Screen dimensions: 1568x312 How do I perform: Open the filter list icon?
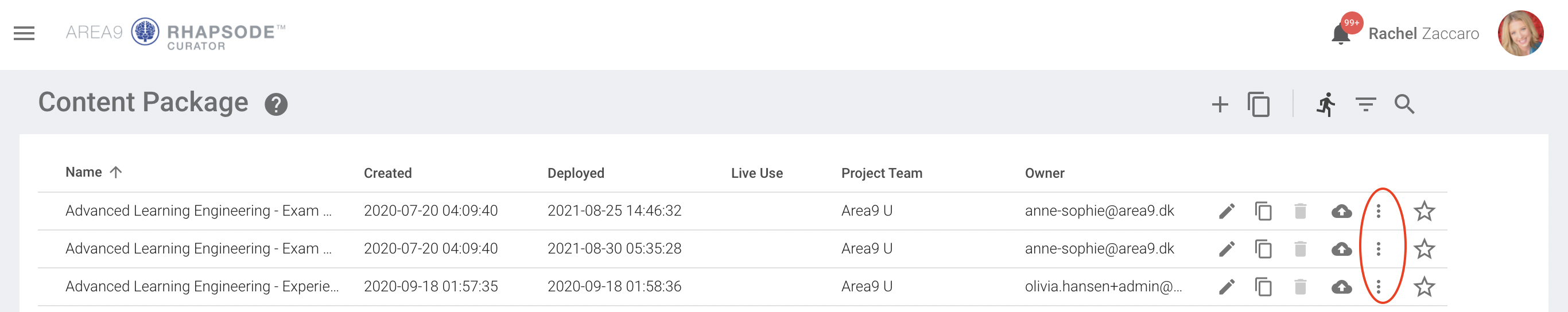point(1365,104)
